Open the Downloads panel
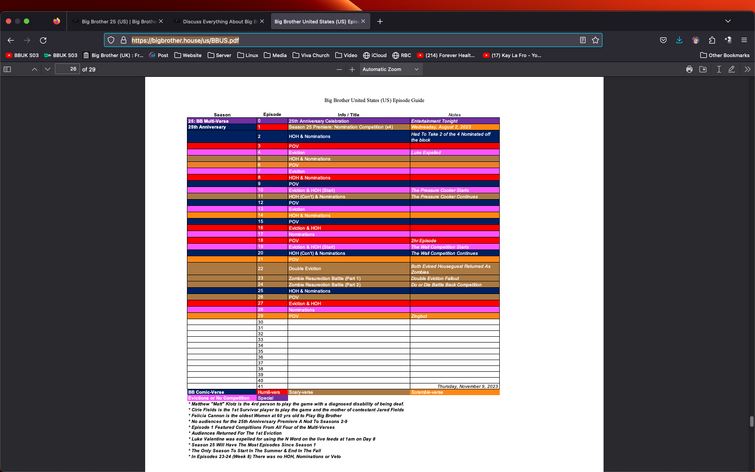The height and width of the screenshot is (472, 755). [x=679, y=40]
